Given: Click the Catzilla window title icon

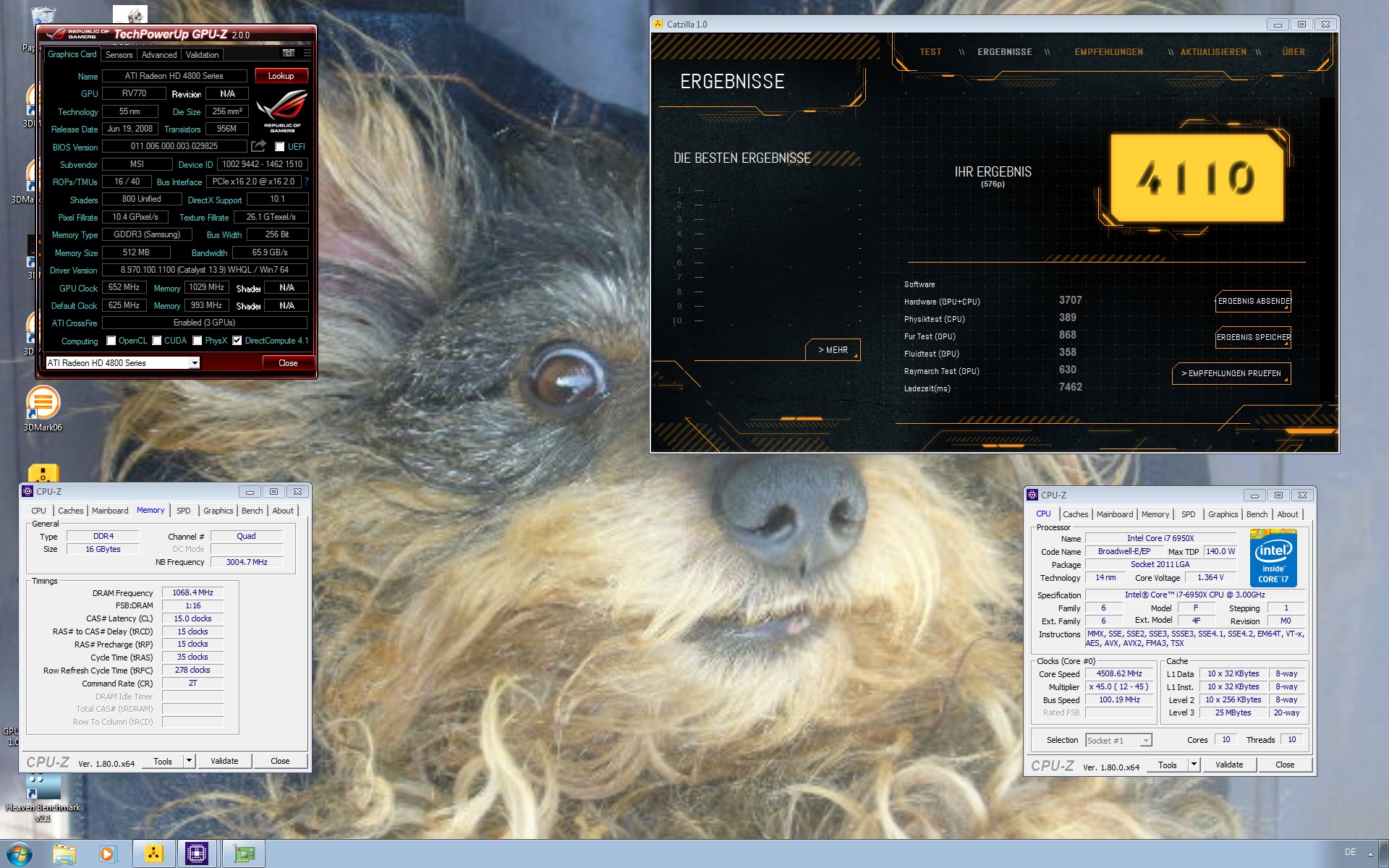Looking at the screenshot, I should pyautogui.click(x=658, y=24).
